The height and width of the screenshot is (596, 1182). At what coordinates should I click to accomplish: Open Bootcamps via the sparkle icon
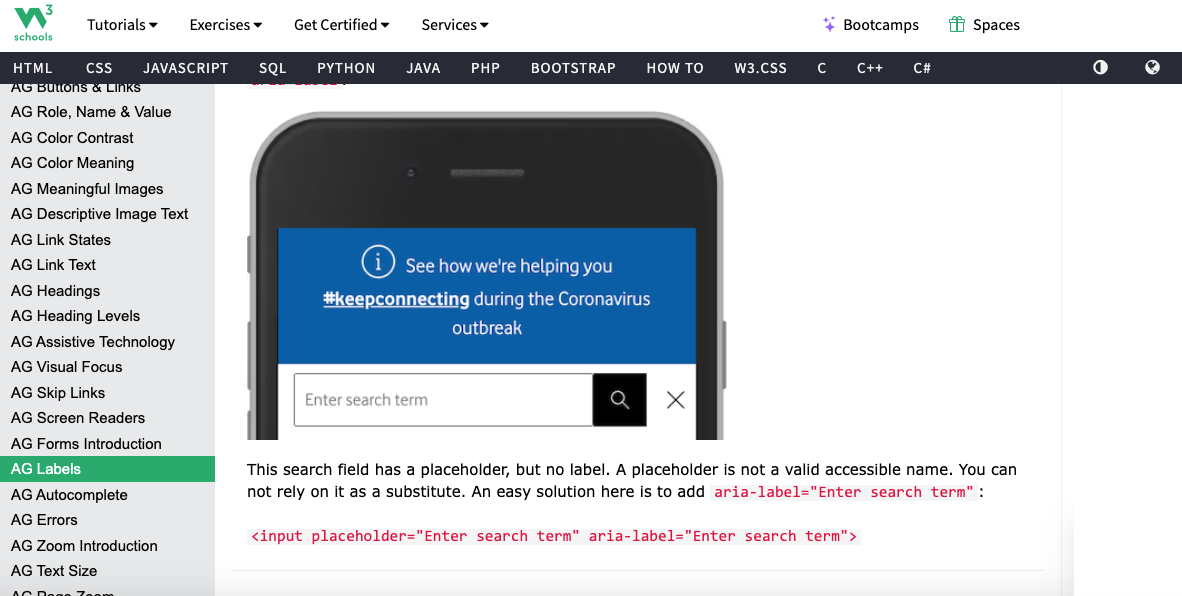(826, 24)
